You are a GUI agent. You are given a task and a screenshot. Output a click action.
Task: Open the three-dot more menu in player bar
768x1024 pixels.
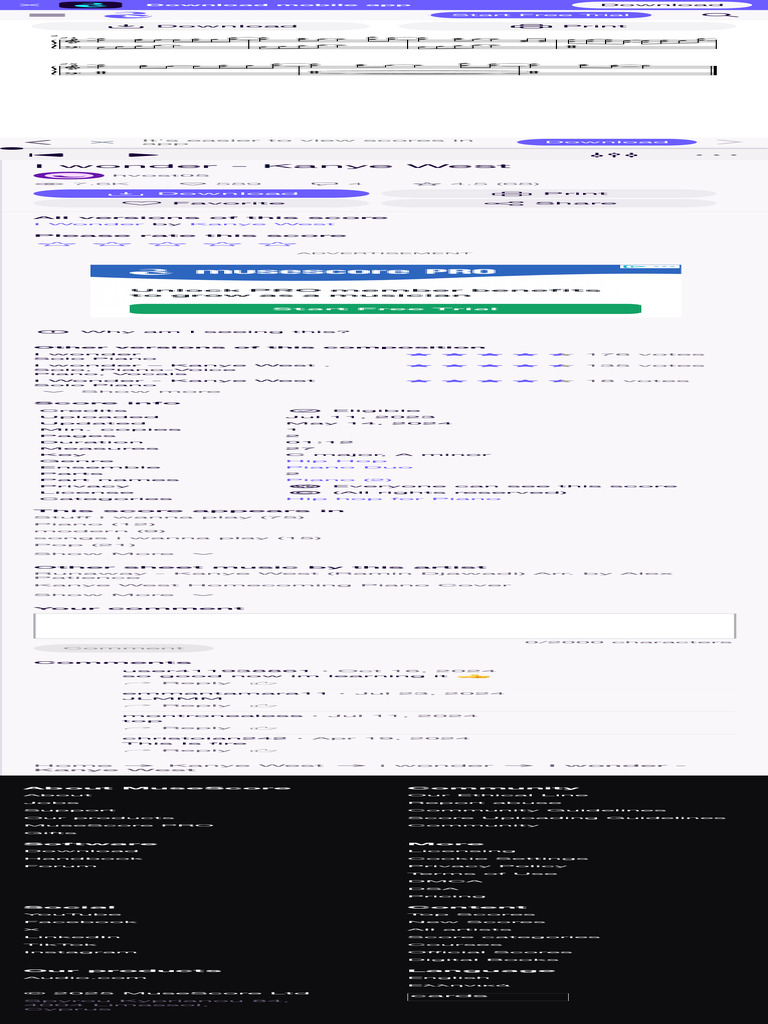717,155
